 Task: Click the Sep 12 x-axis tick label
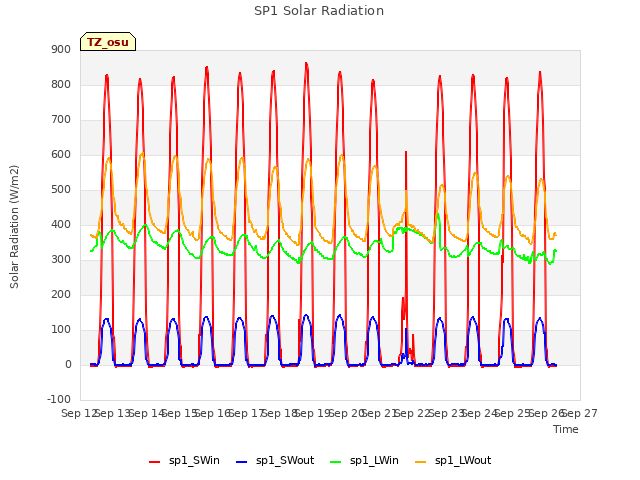coord(79,414)
